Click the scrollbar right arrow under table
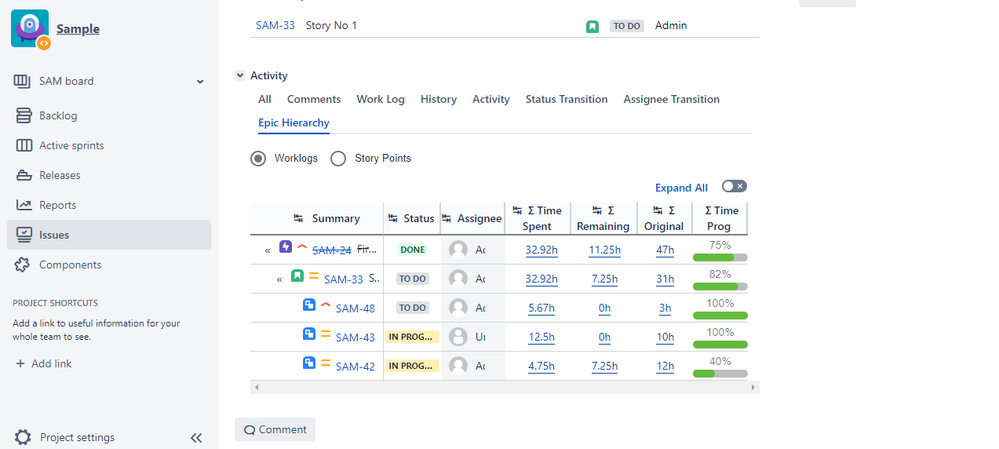 click(x=753, y=387)
